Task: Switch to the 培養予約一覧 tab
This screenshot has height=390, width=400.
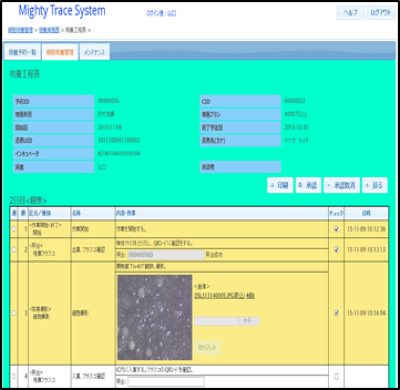Action: click(x=22, y=52)
